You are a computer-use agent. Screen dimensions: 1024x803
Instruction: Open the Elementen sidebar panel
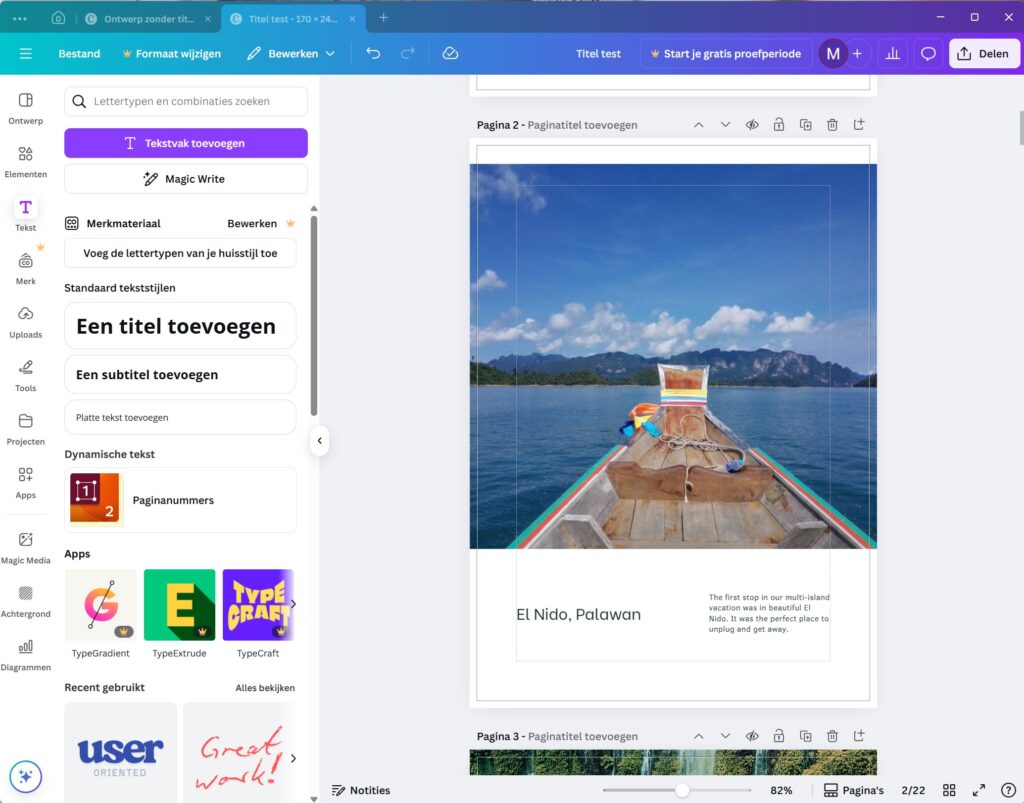click(x=25, y=161)
